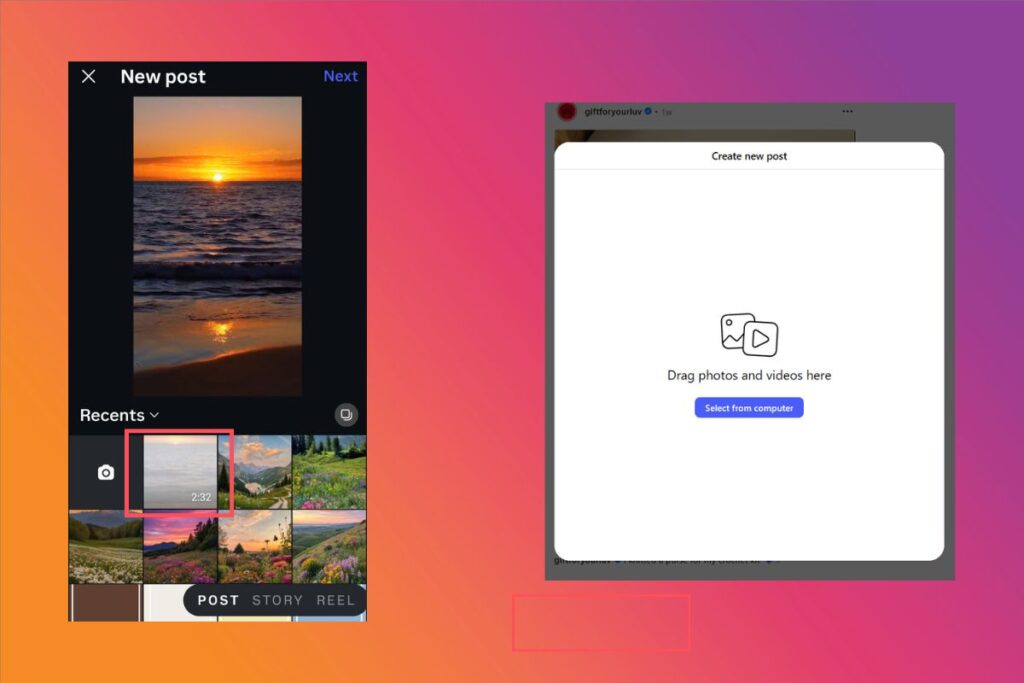Click the Select from computer button
This screenshot has height=683, width=1024.
pyautogui.click(x=748, y=407)
